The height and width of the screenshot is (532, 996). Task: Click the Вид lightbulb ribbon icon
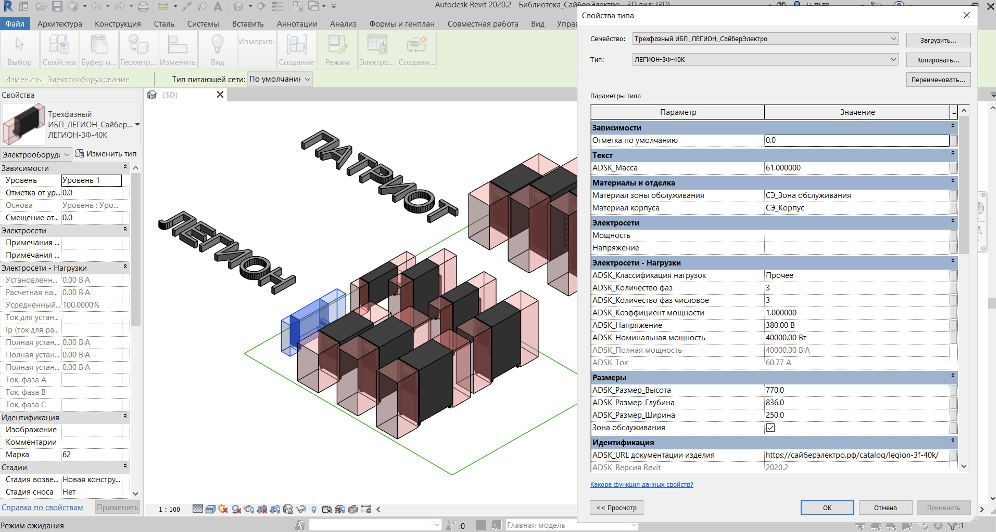point(216,44)
